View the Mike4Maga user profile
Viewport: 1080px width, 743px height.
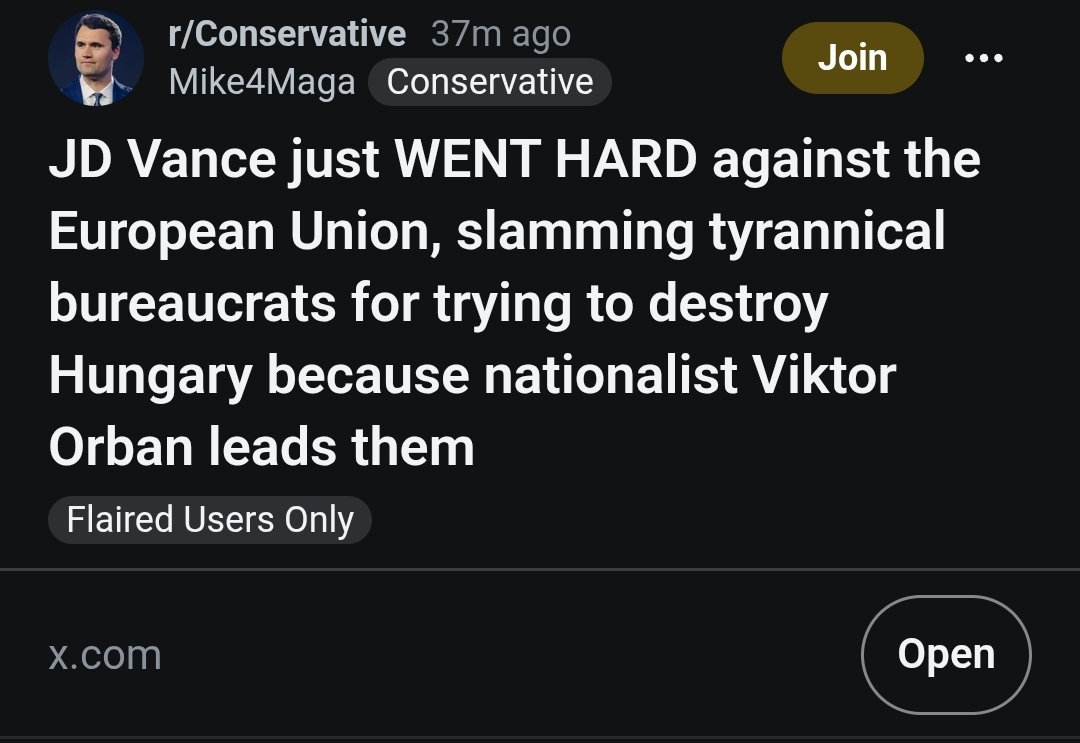(262, 82)
